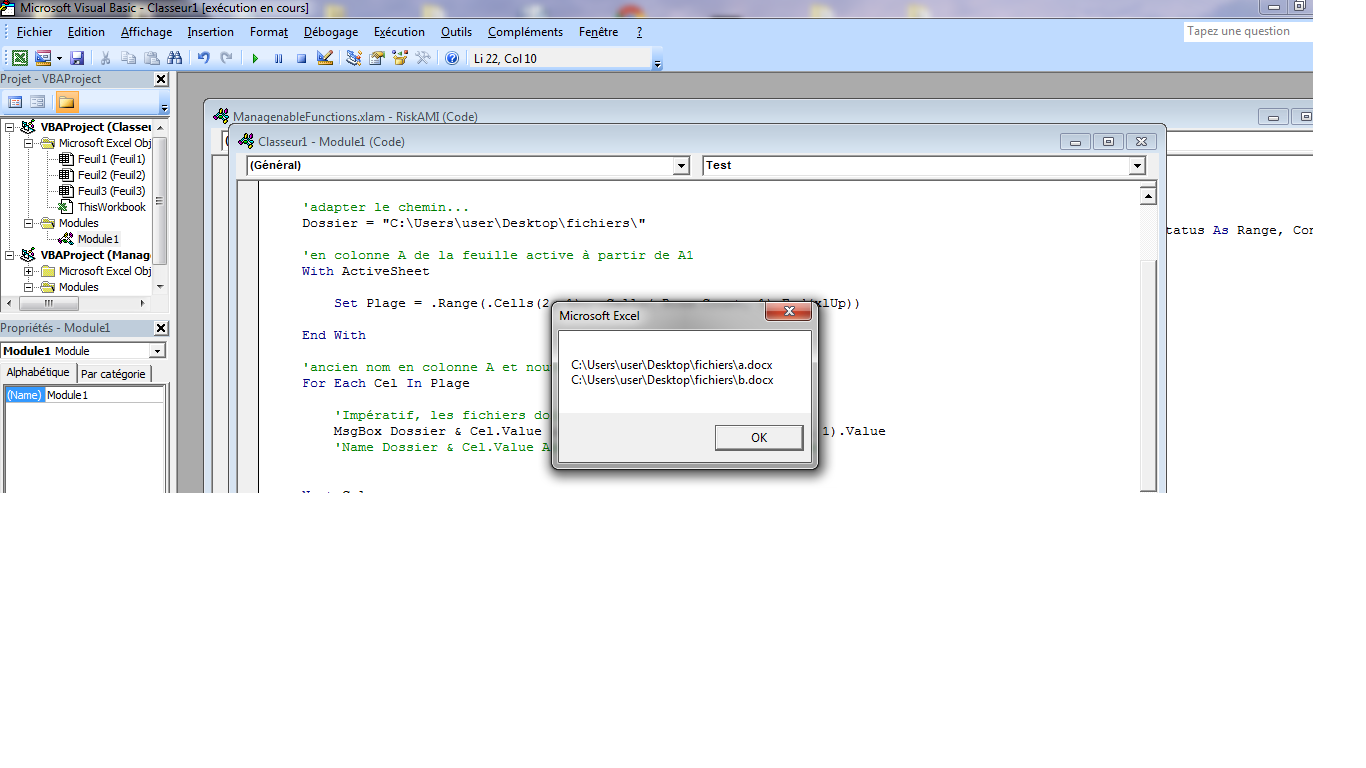Open the Format menu
1366x768 pixels.
[269, 32]
